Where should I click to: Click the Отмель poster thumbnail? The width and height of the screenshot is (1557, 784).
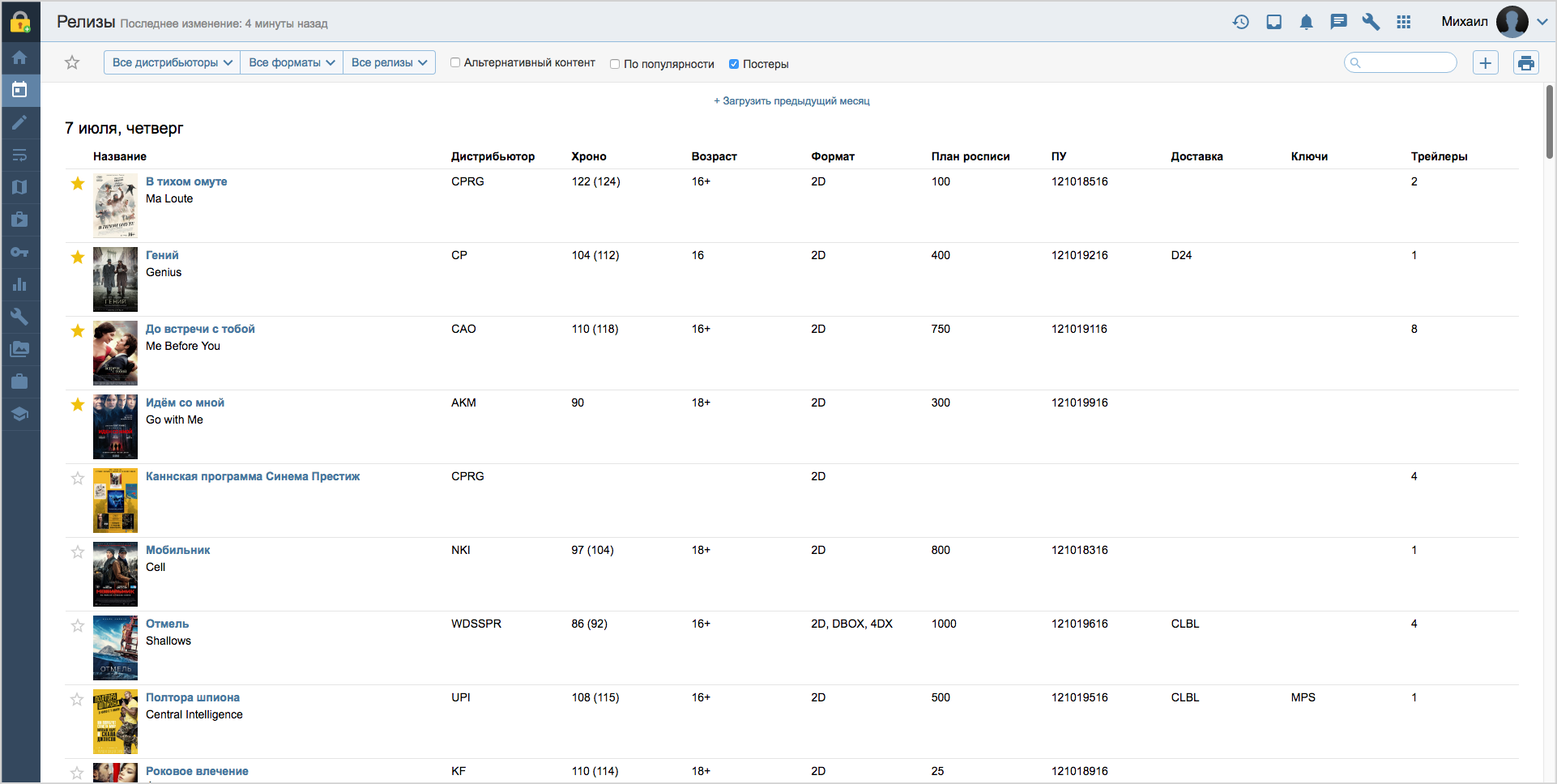tap(115, 648)
